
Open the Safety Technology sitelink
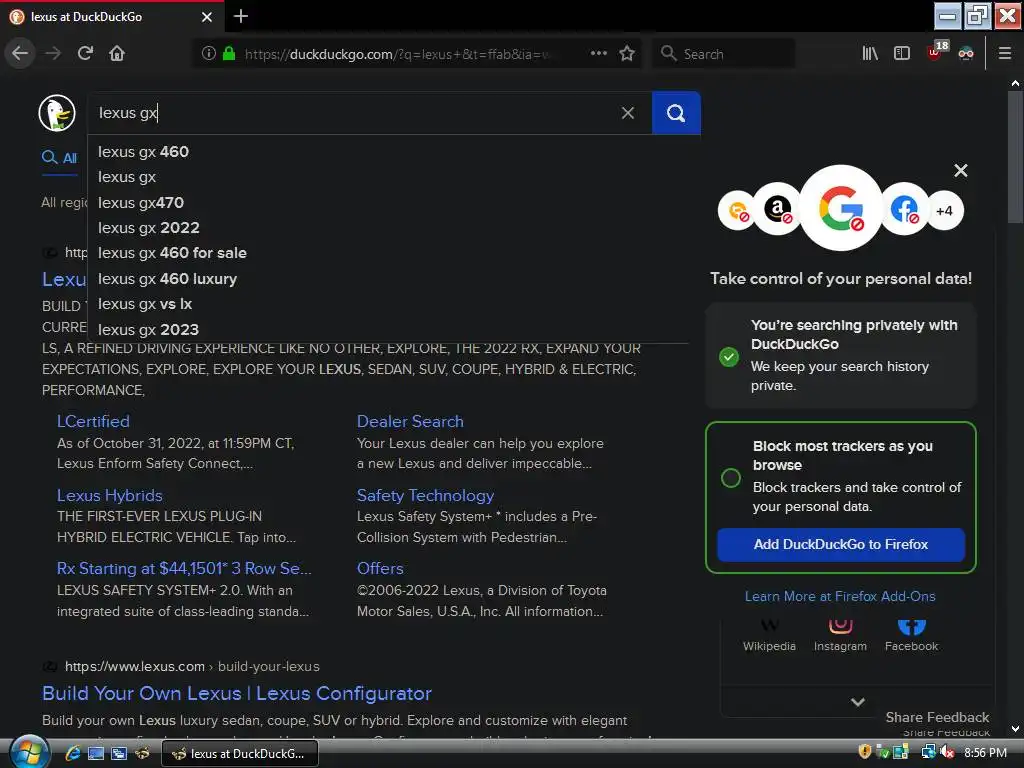tap(425, 496)
